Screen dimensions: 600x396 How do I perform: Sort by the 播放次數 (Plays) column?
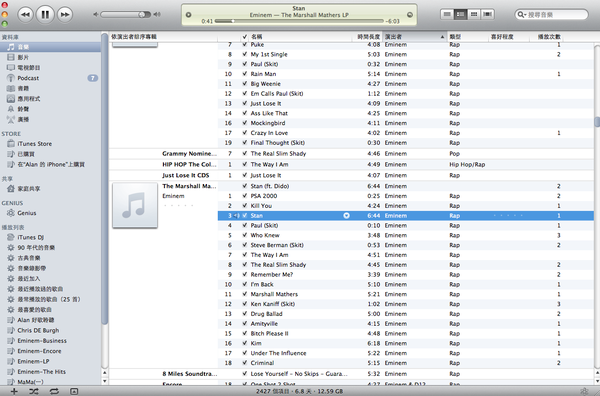point(546,37)
